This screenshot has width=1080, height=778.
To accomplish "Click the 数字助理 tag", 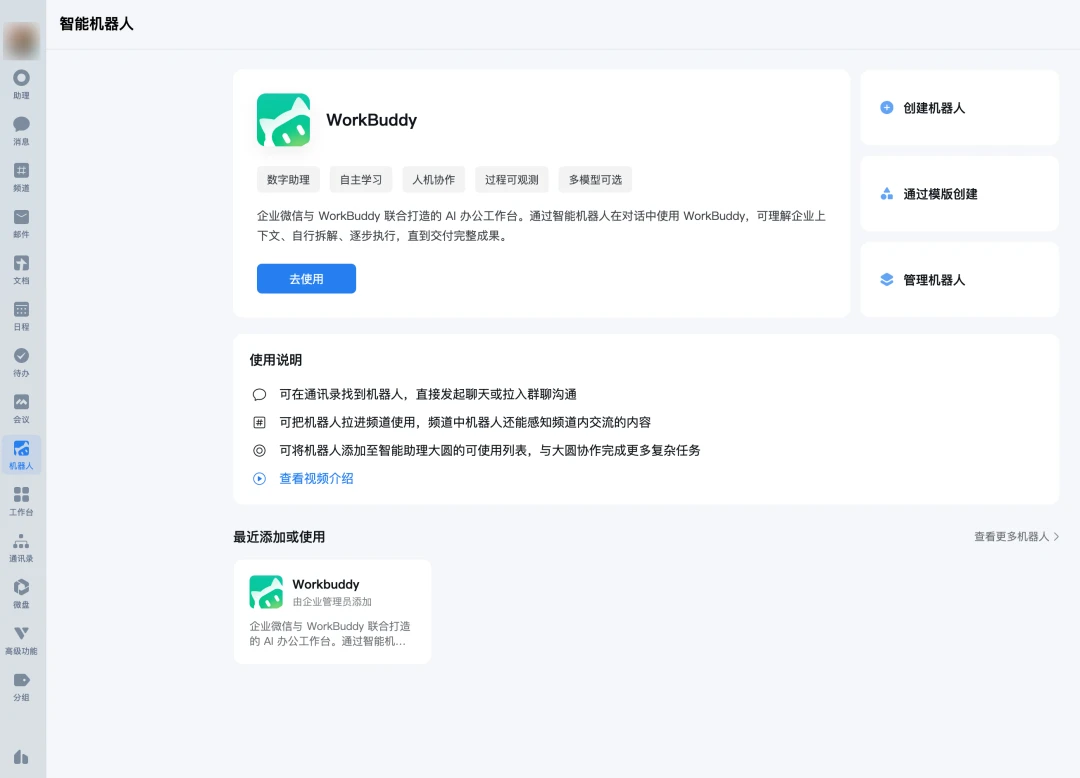I will point(289,180).
